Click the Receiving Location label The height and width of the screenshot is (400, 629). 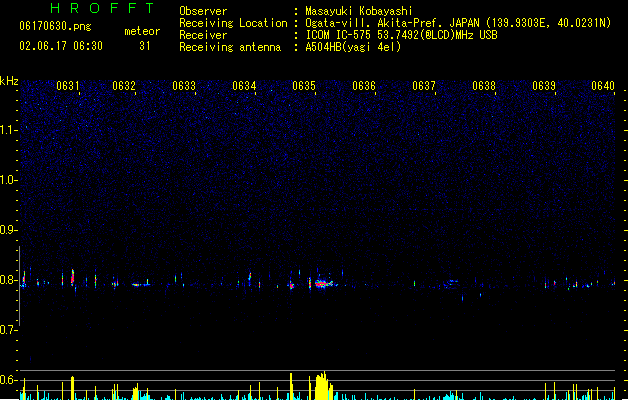pyautogui.click(x=233, y=23)
